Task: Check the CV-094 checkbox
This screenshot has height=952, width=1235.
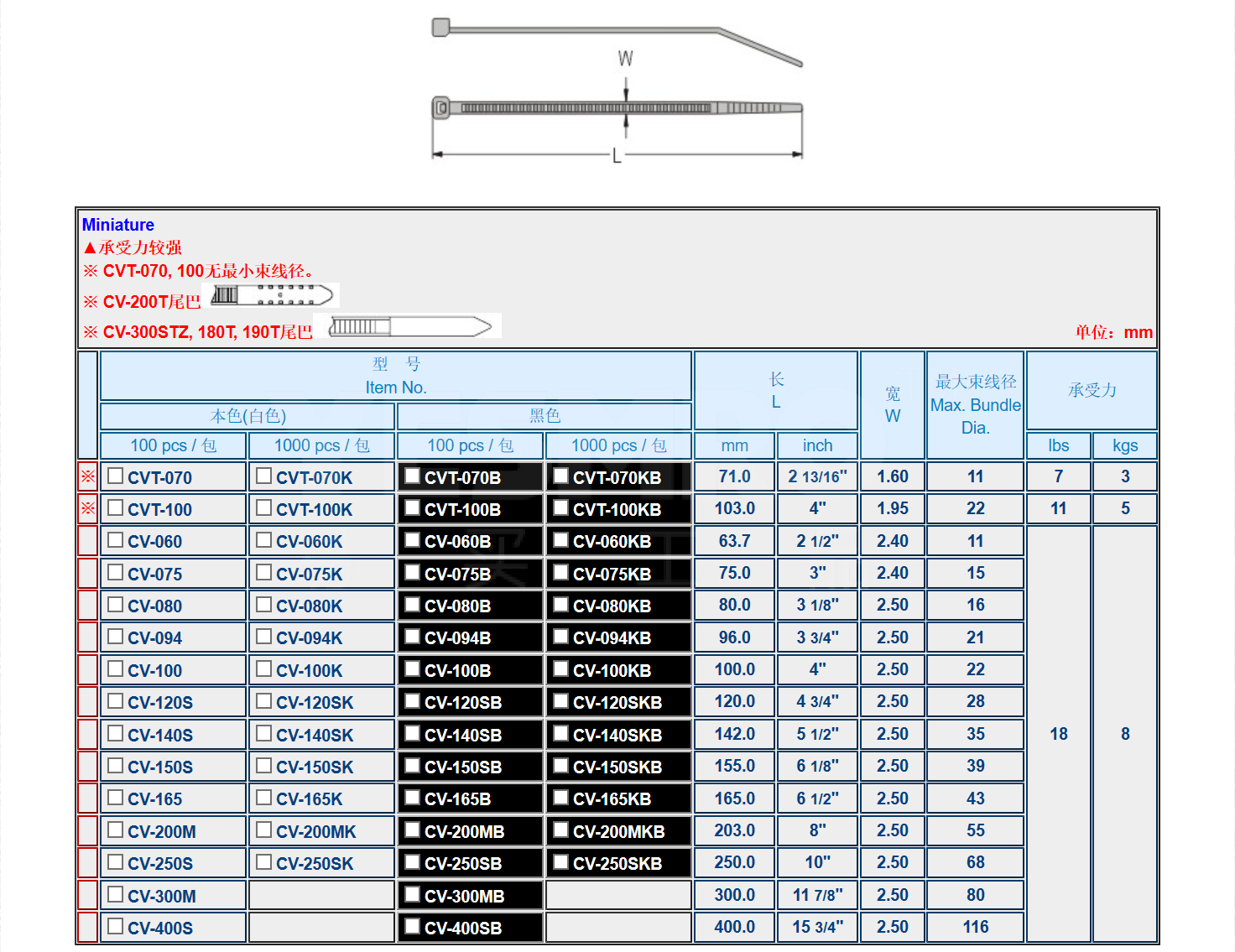Action: pos(116,636)
